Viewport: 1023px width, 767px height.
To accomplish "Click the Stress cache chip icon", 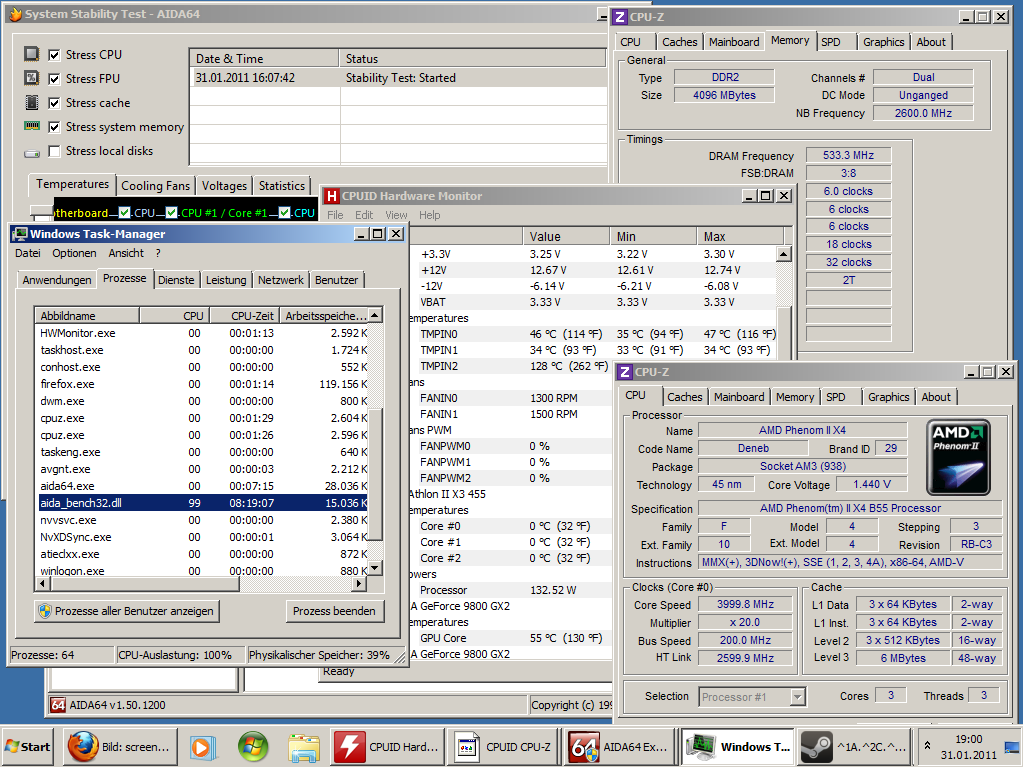I will (31, 102).
